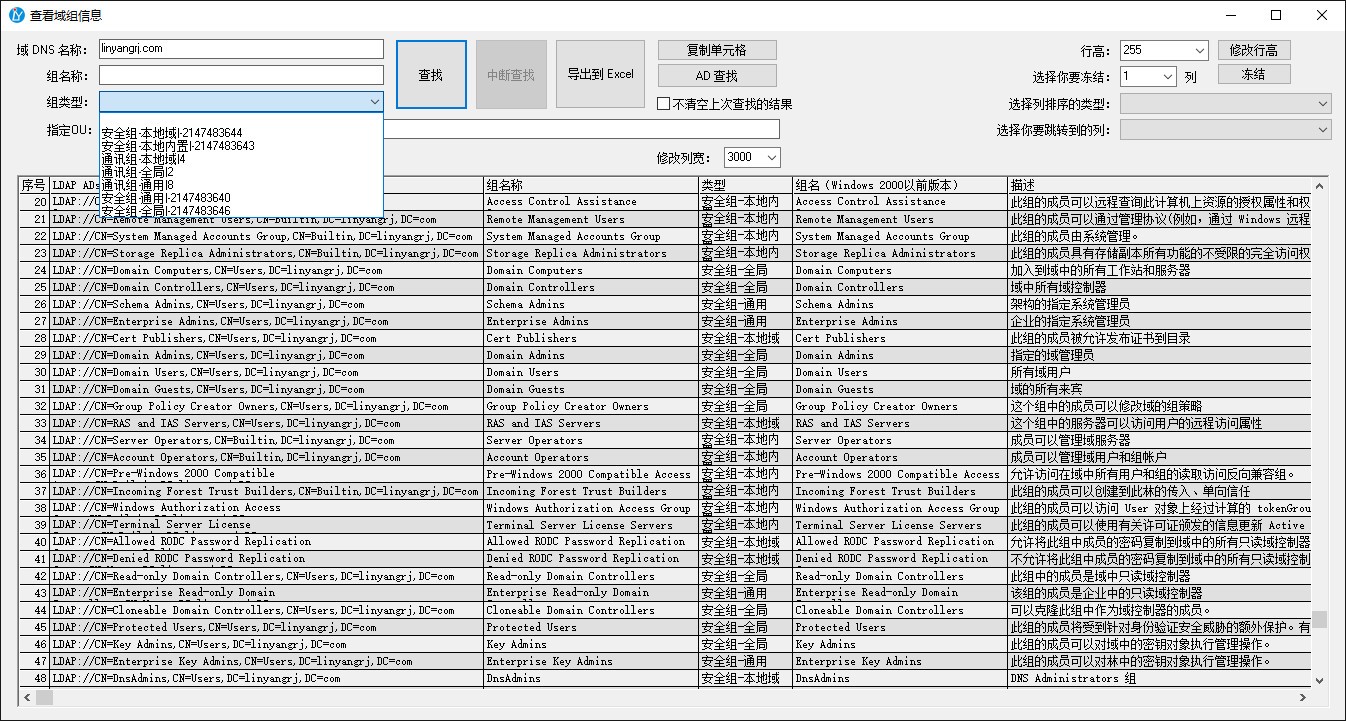
Task: Open the 行高 combo box
Action: pyautogui.click(x=1165, y=50)
